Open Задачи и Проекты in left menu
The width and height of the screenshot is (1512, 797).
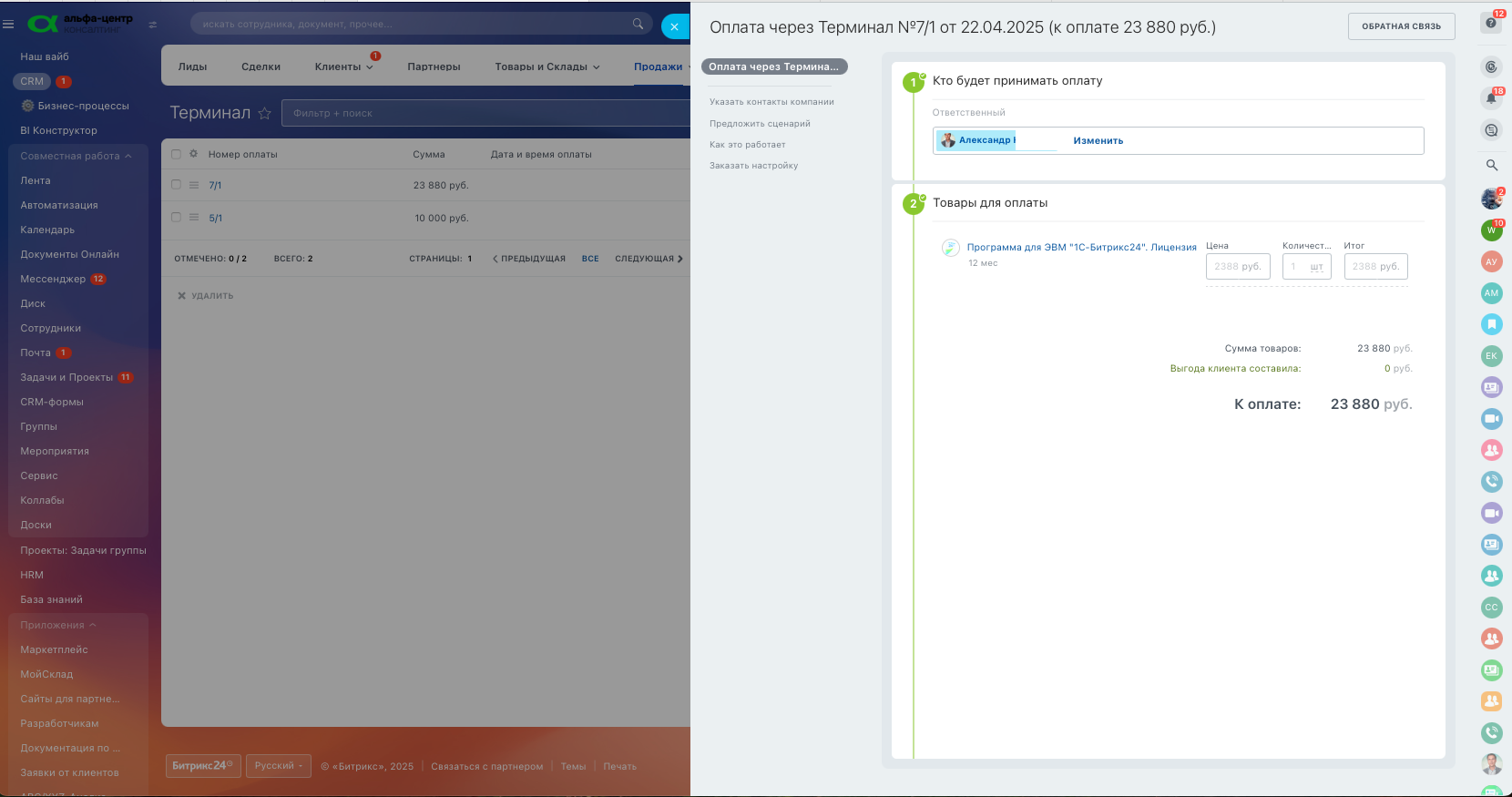[x=66, y=377]
